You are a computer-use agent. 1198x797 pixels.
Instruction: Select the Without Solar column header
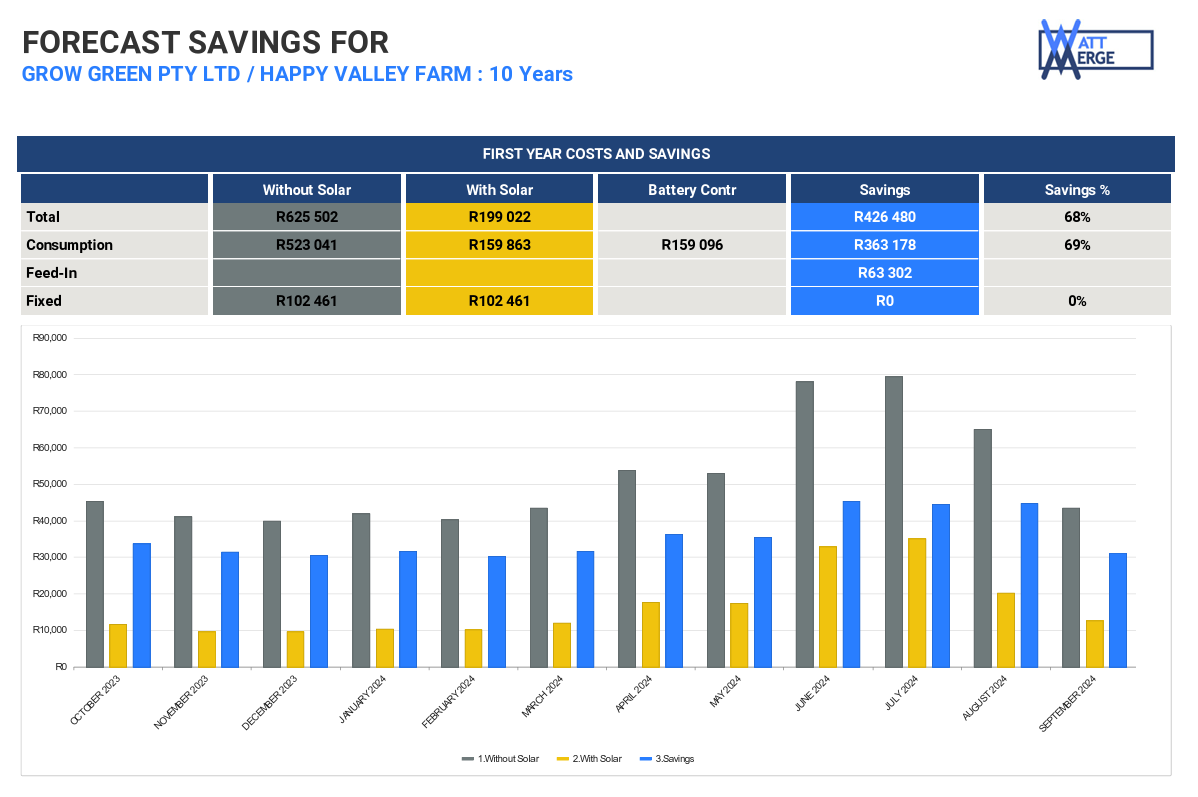[306, 189]
